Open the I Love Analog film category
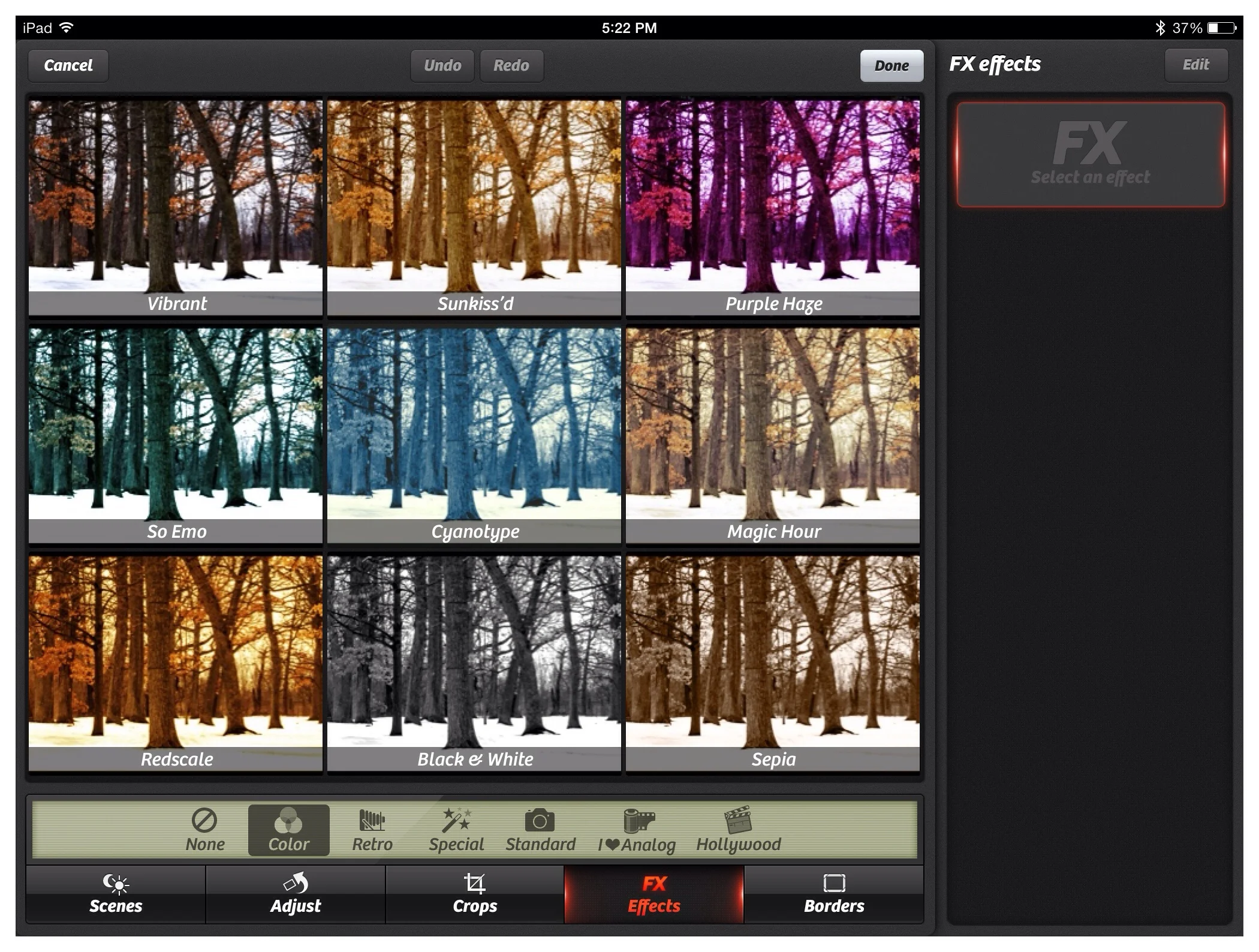The image size is (1259, 952). click(x=637, y=830)
